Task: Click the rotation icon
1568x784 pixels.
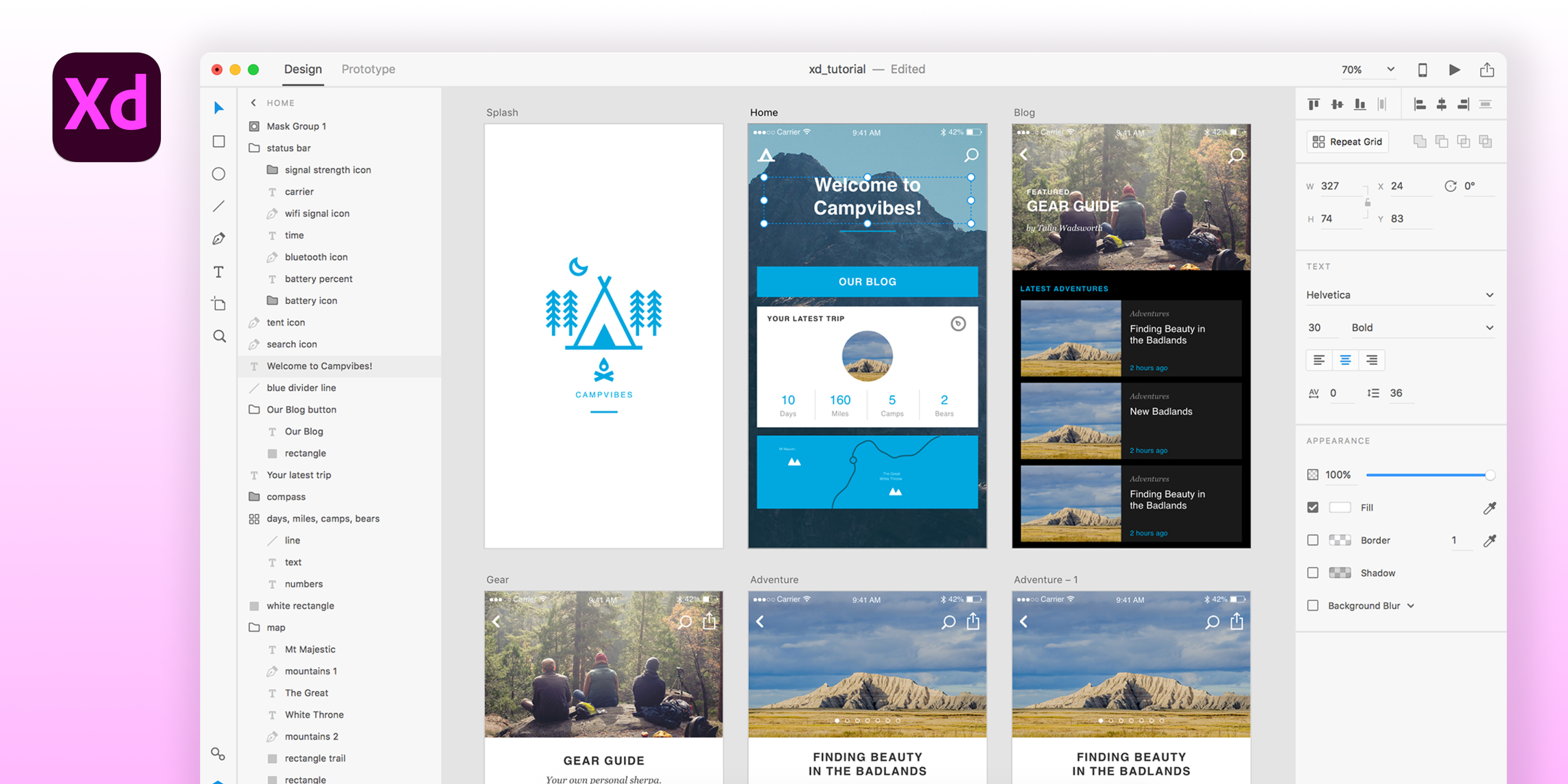Action: click(x=1450, y=186)
